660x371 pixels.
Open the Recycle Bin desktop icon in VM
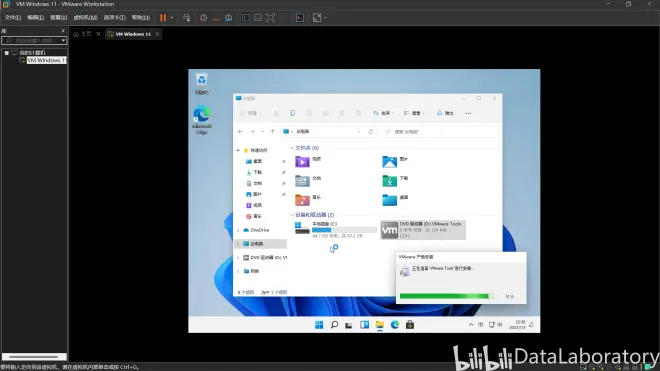tap(202, 84)
